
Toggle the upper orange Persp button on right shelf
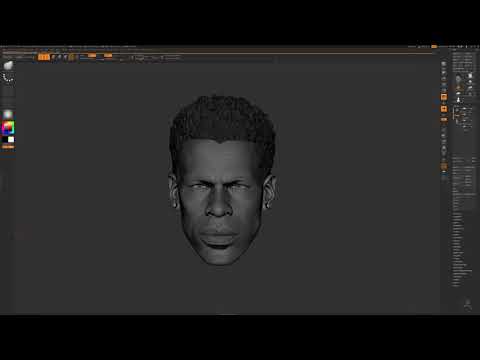click(x=444, y=97)
